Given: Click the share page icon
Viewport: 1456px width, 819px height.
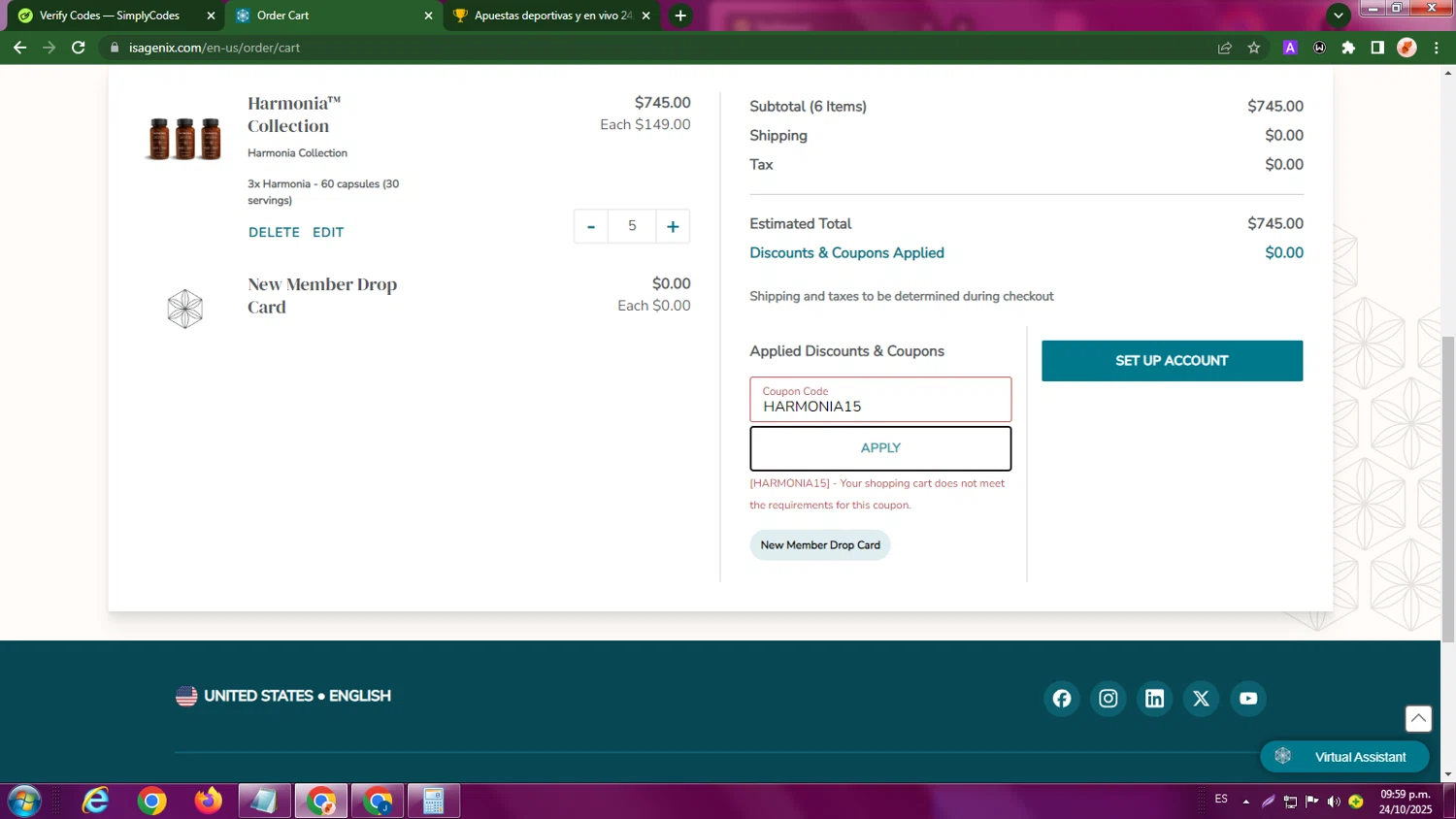Looking at the screenshot, I should pyautogui.click(x=1225, y=48).
